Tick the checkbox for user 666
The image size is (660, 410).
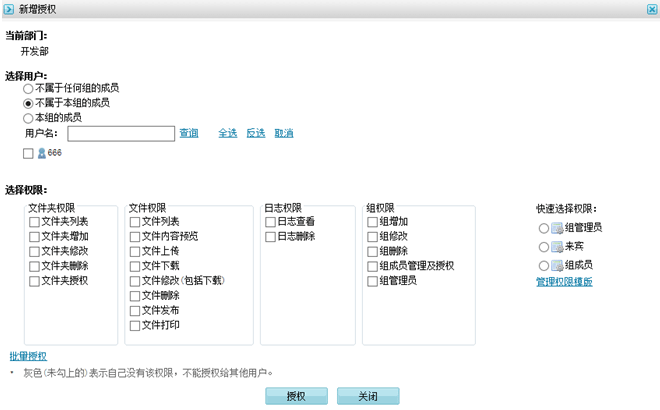coord(28,153)
